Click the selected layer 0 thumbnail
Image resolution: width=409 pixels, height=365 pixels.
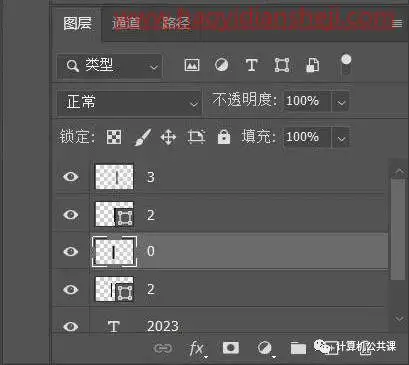114,252
